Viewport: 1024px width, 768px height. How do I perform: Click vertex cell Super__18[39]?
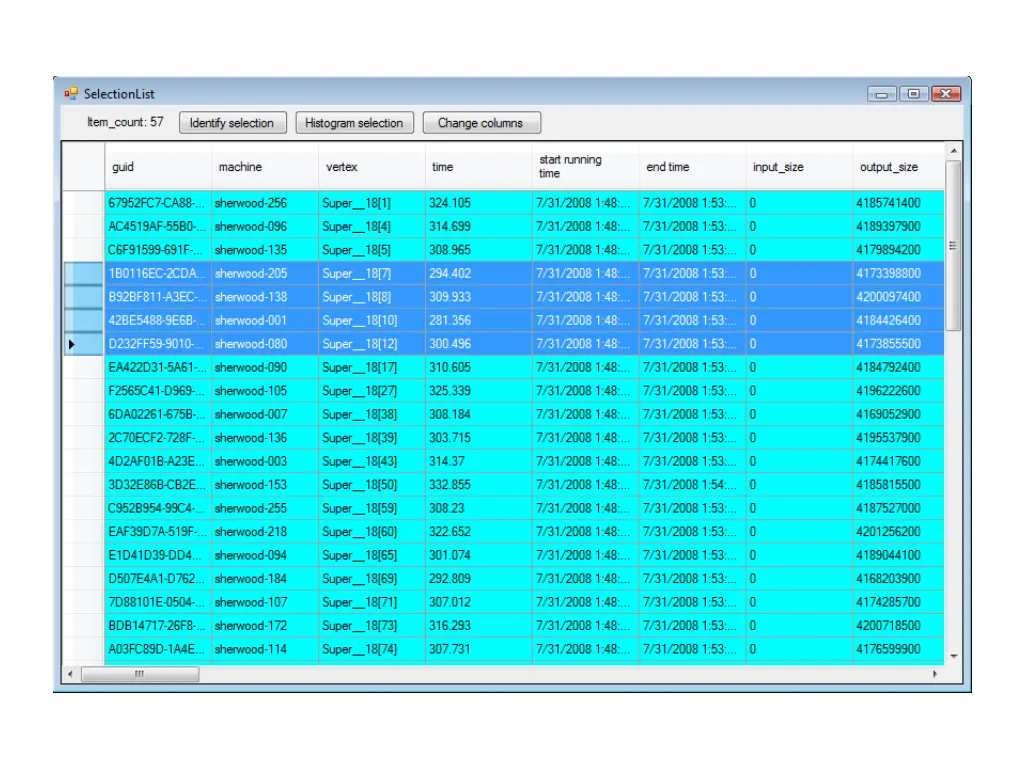point(372,438)
